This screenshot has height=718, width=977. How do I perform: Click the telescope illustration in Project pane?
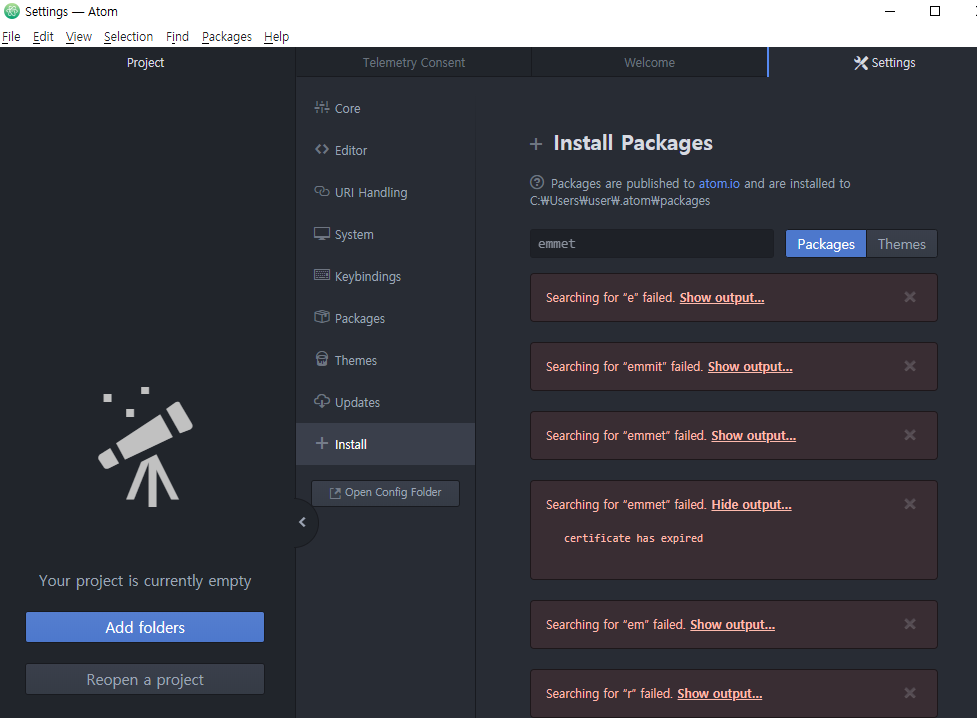[x=146, y=446]
